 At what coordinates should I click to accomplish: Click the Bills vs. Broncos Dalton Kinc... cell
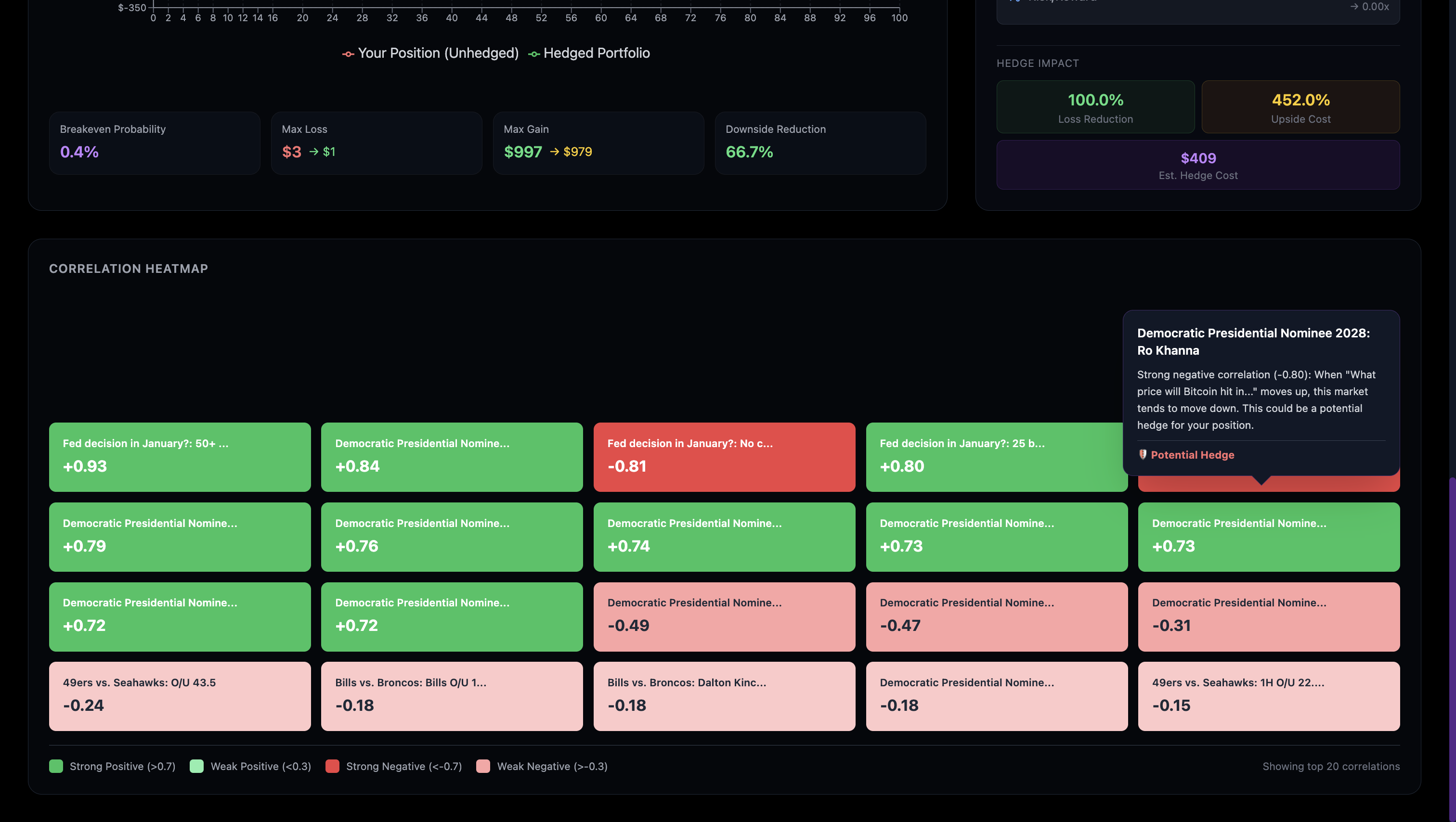724,696
